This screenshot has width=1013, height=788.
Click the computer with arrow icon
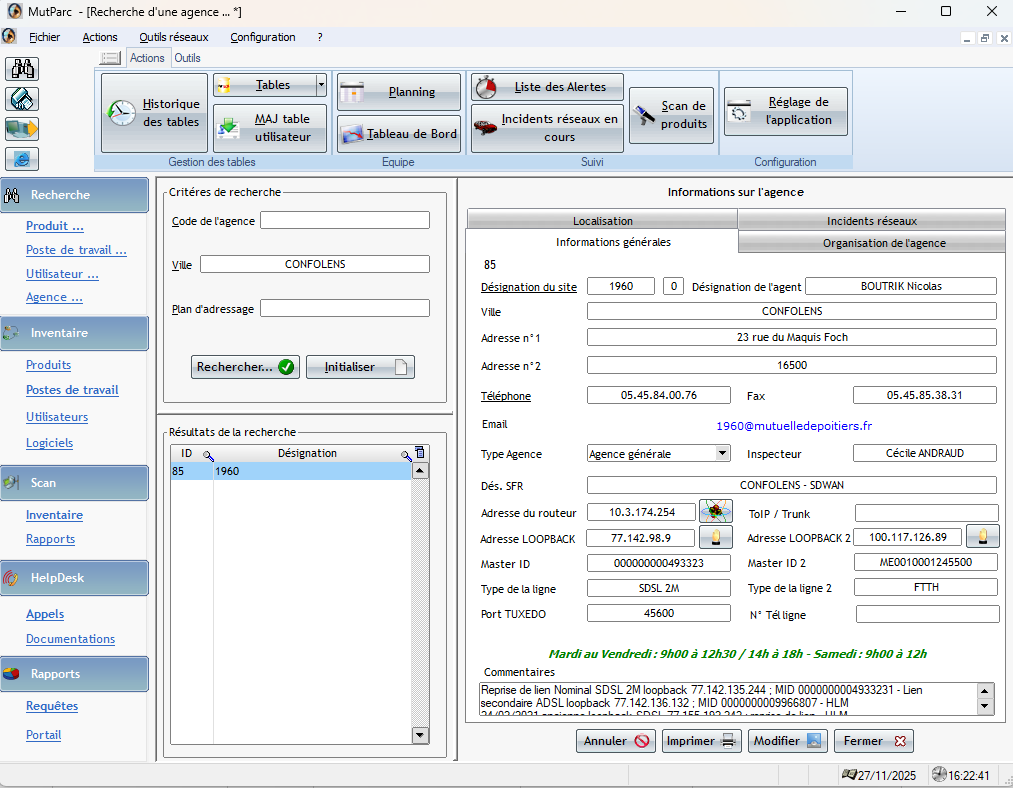pos(22,129)
